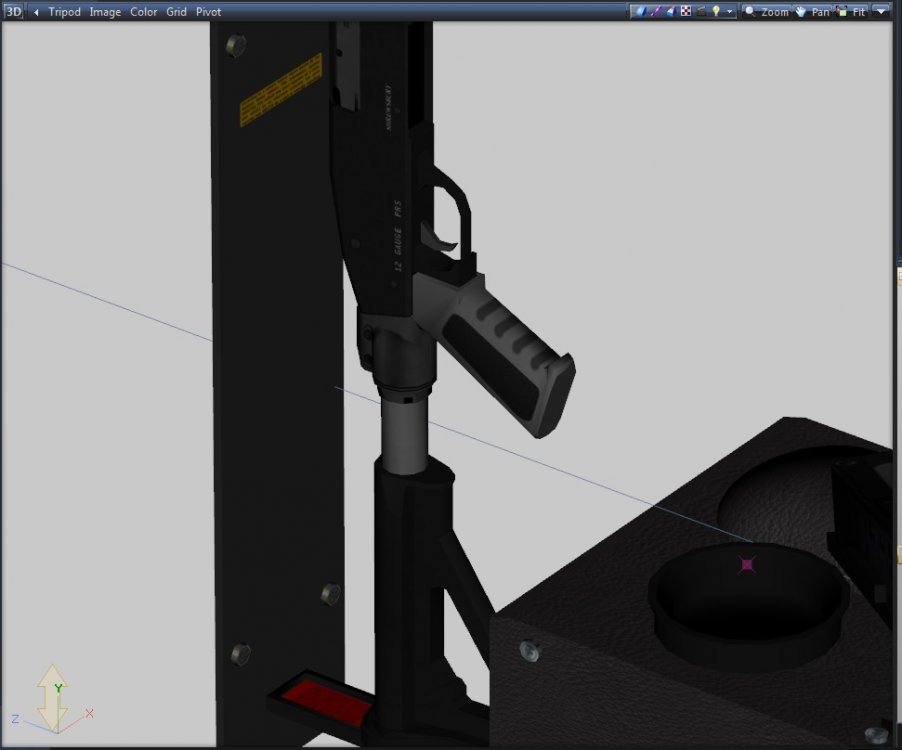
Task: Click the 3D view mode button
Action: point(14,12)
